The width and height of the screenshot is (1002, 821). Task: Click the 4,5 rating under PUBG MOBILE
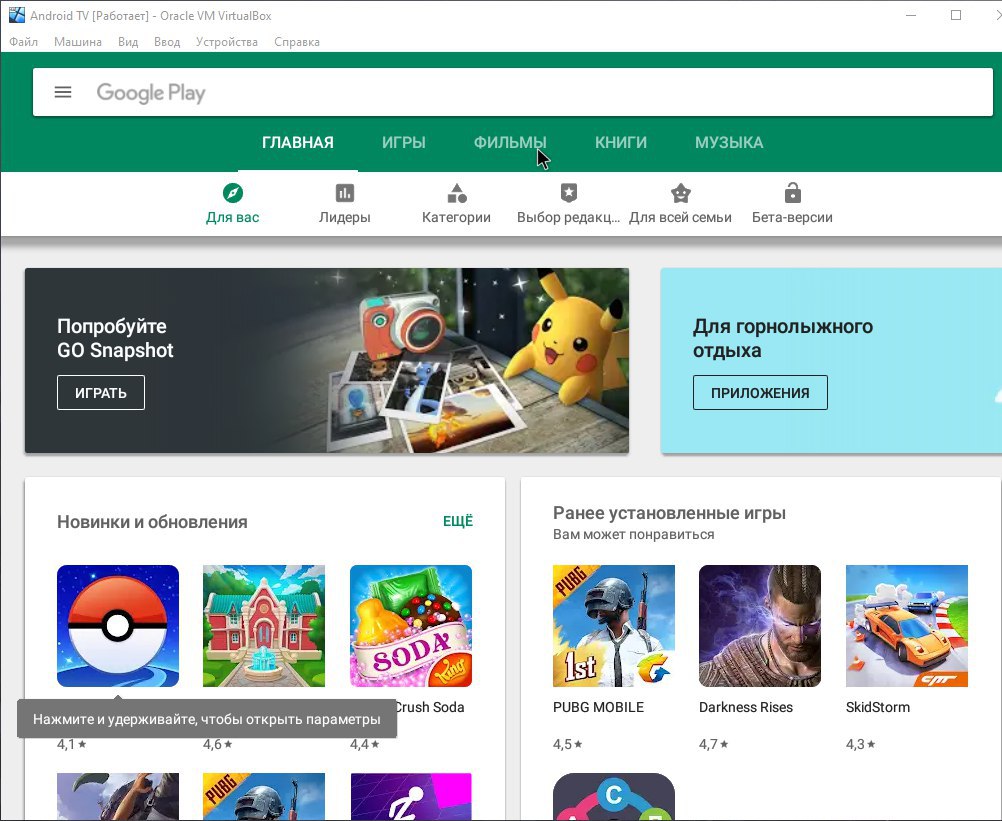567,744
